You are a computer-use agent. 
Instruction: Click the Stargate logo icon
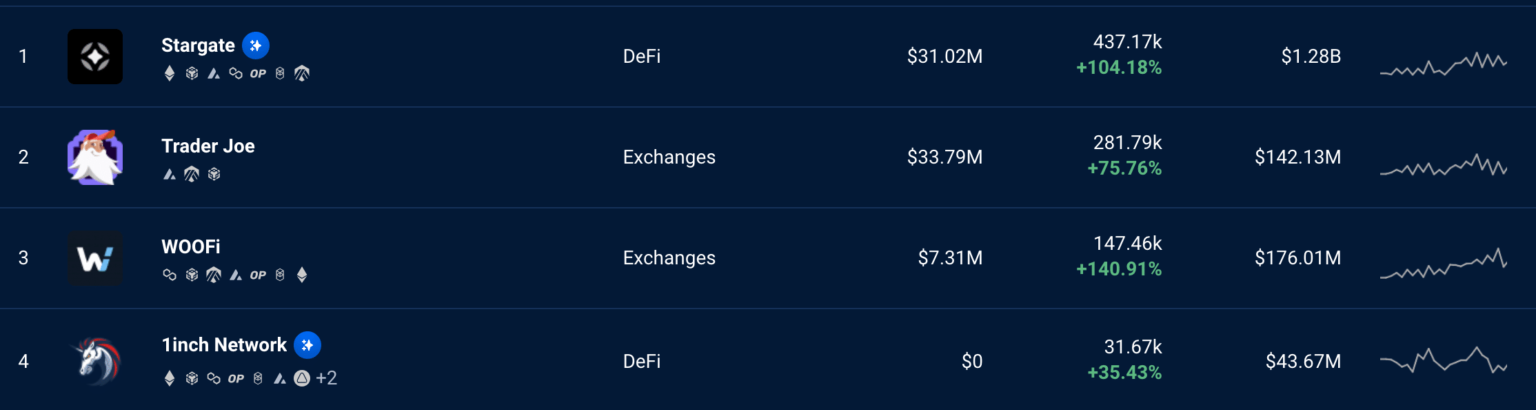tap(95, 56)
